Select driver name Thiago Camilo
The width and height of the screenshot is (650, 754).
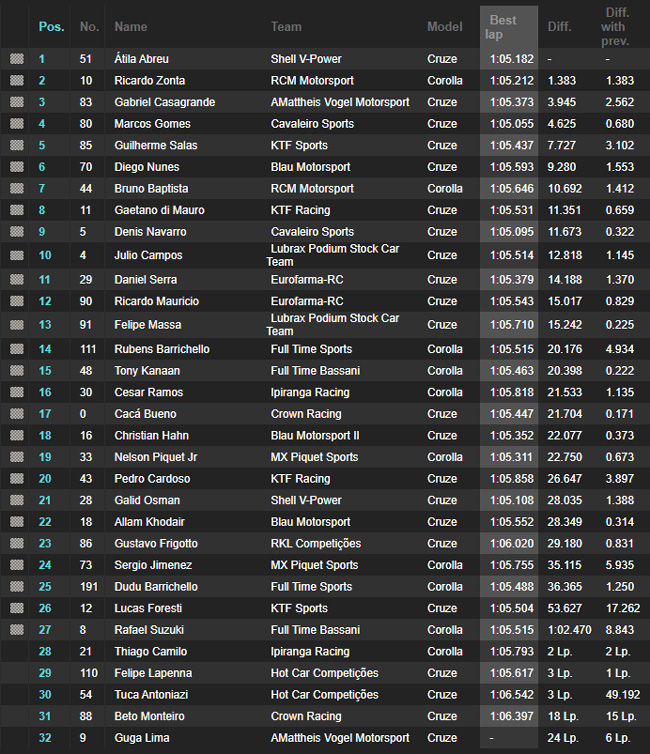point(150,652)
